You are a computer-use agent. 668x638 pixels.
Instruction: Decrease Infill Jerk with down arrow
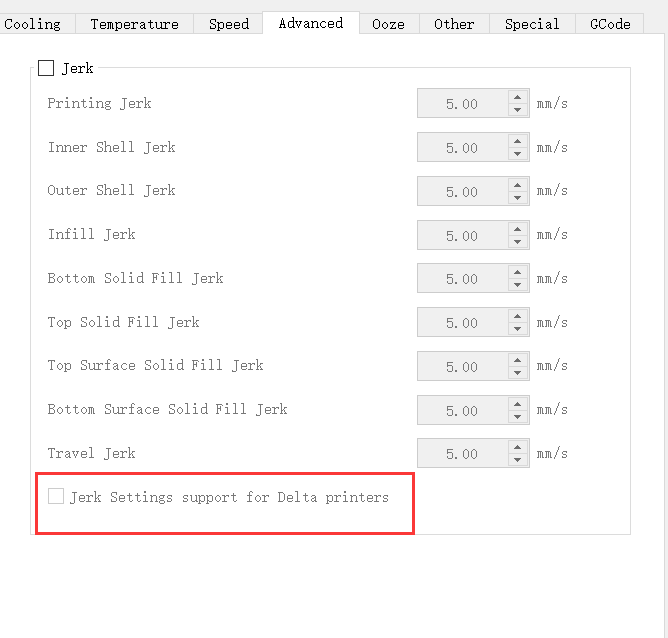coord(518,241)
